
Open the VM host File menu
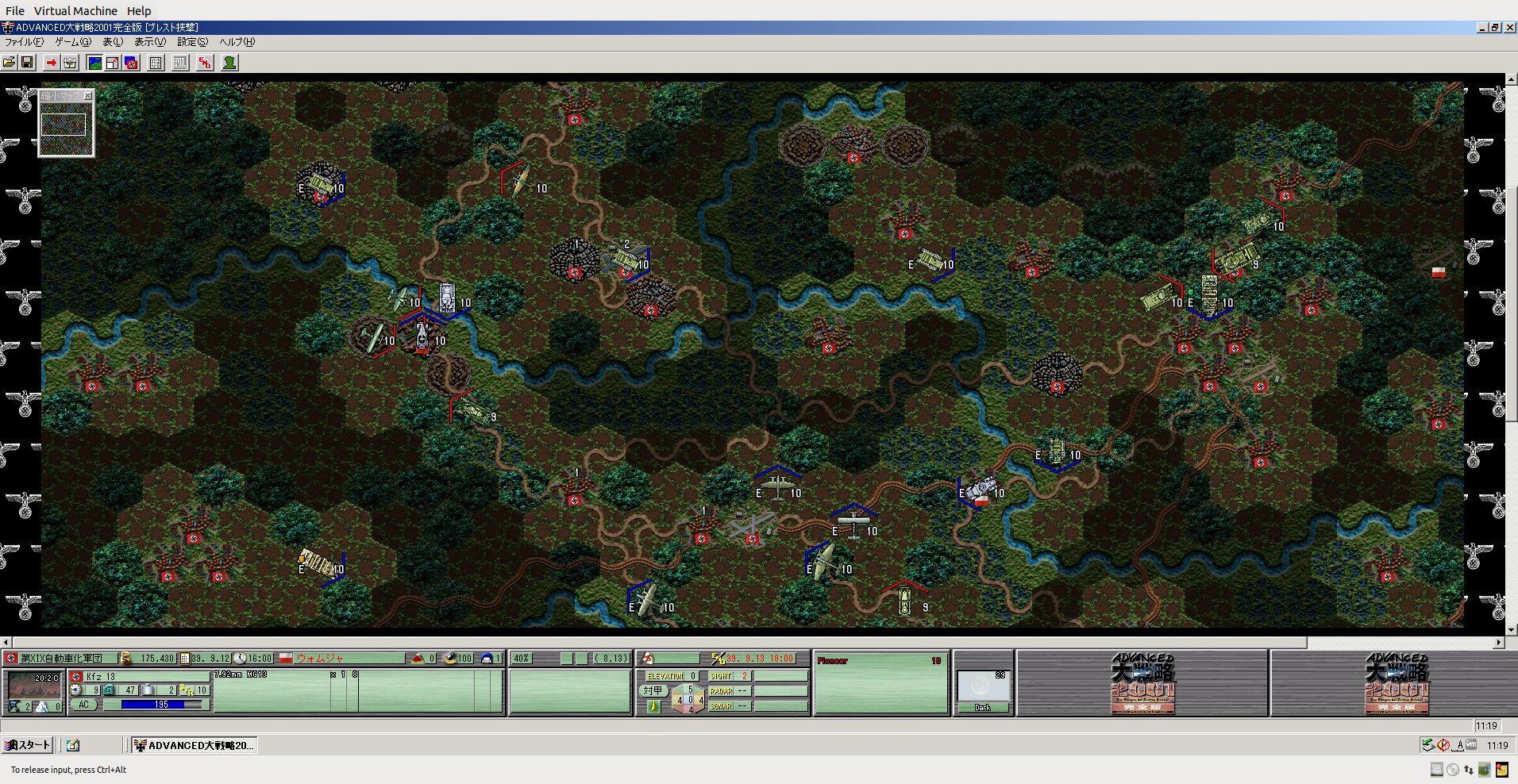(x=15, y=11)
